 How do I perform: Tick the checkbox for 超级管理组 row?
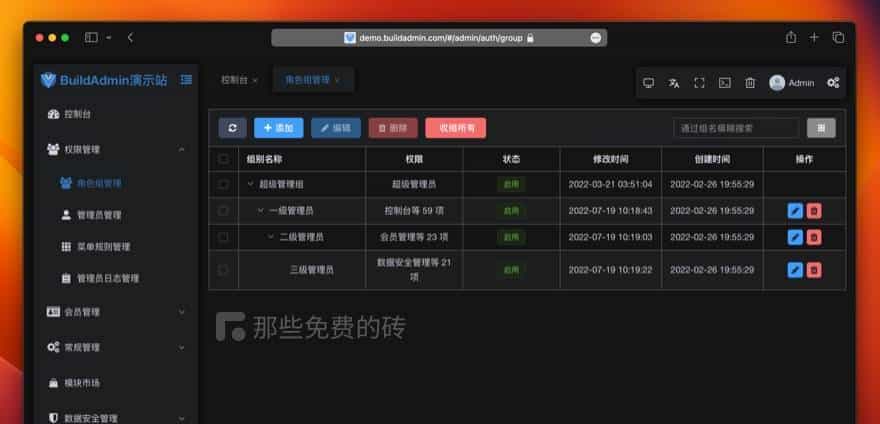pos(223,184)
